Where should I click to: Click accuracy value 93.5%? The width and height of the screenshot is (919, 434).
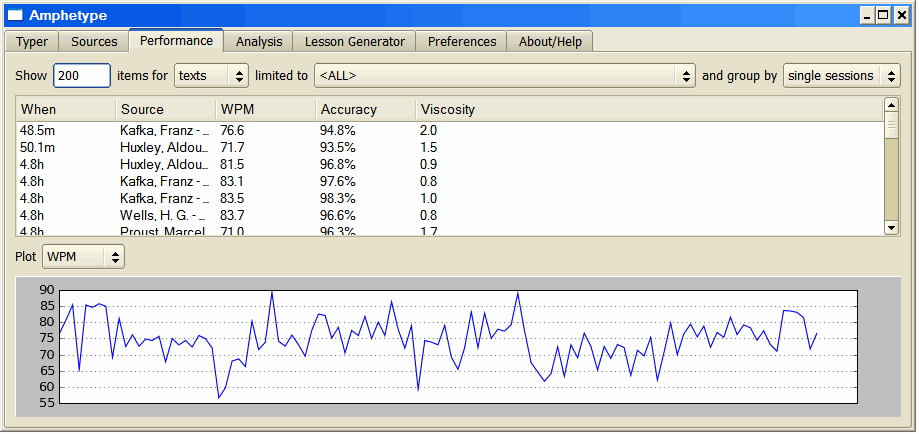coord(338,148)
